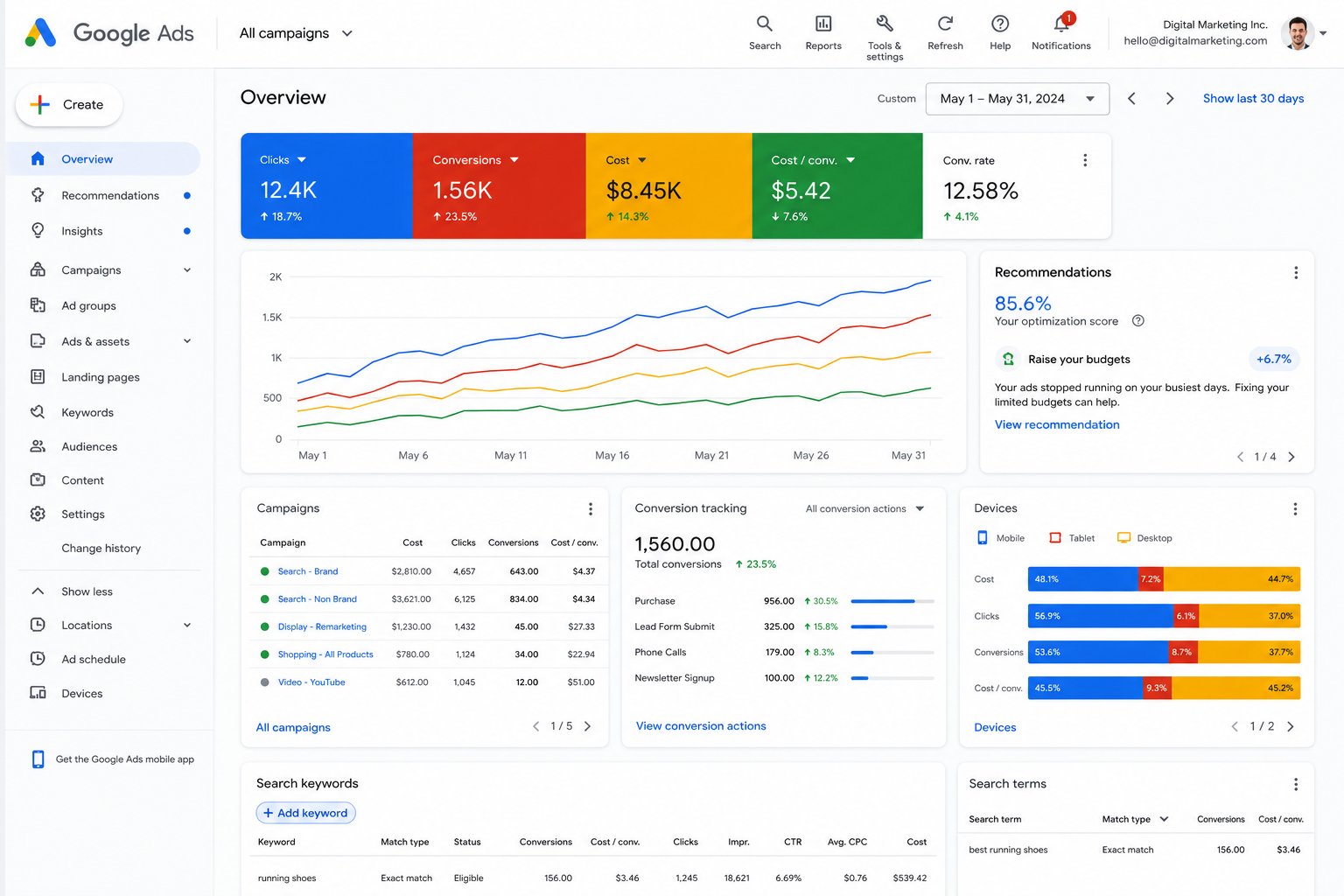
Task: Click the Audiences sidebar icon
Action: [x=38, y=446]
